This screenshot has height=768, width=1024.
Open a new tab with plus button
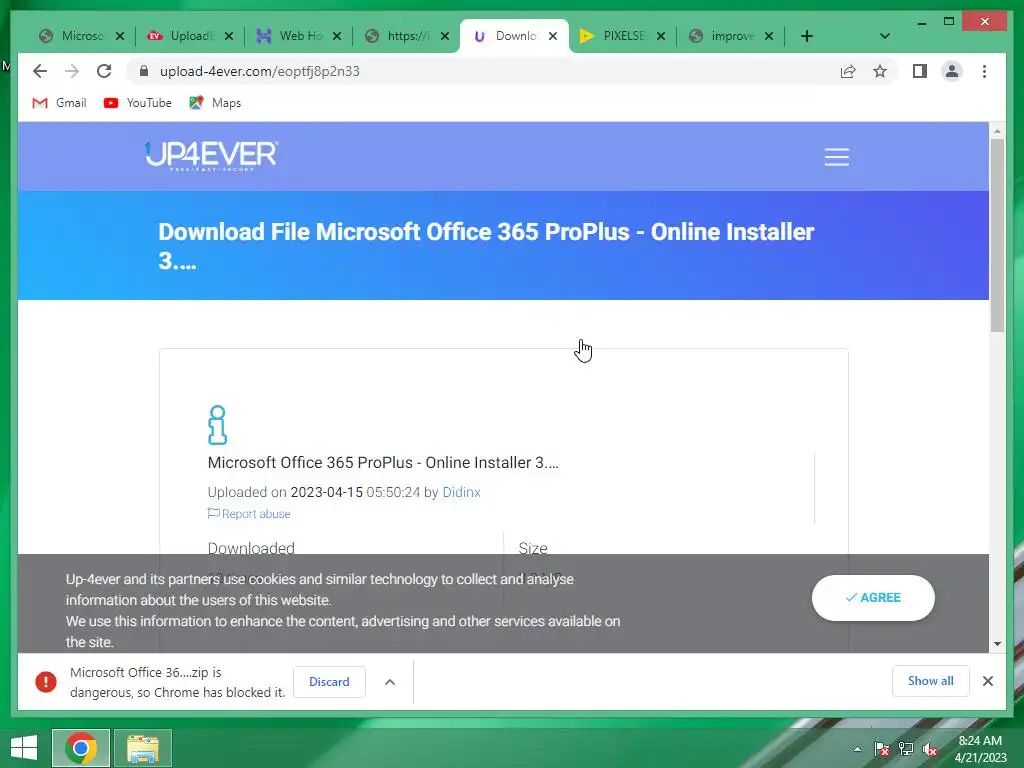coord(807,36)
